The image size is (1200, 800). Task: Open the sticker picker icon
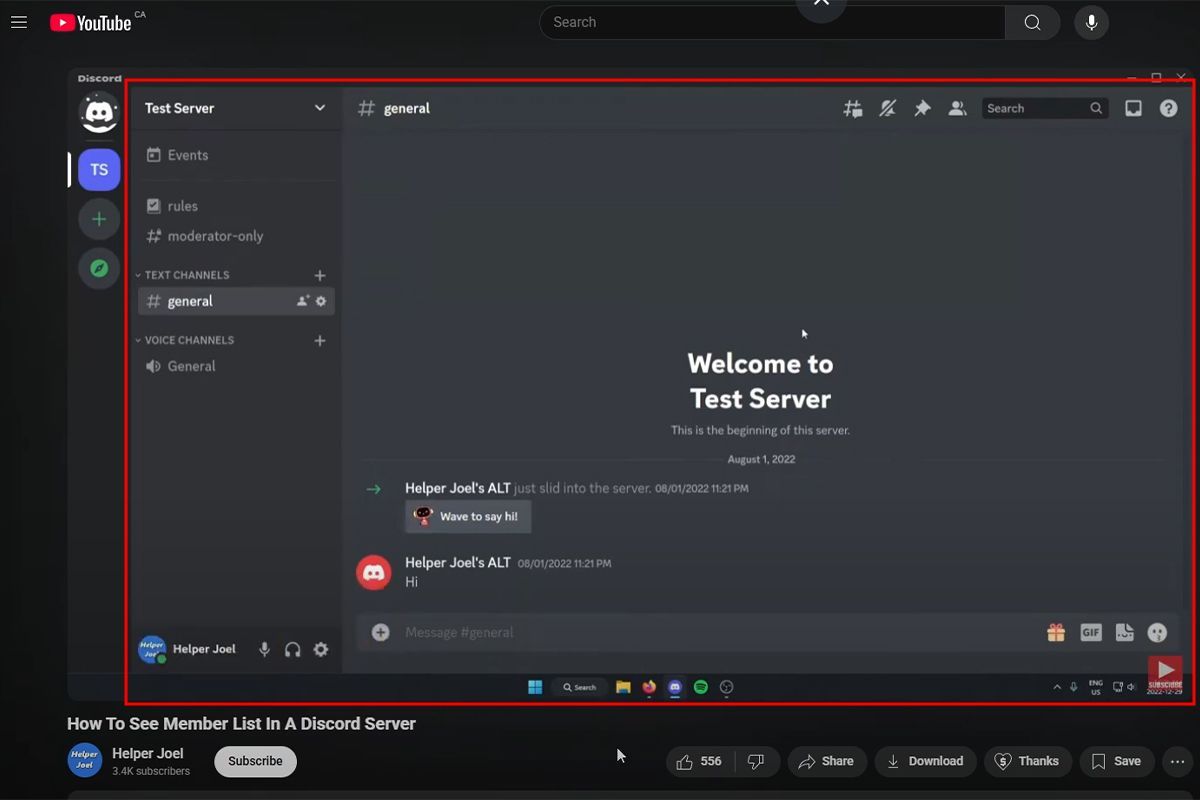[1125, 632]
